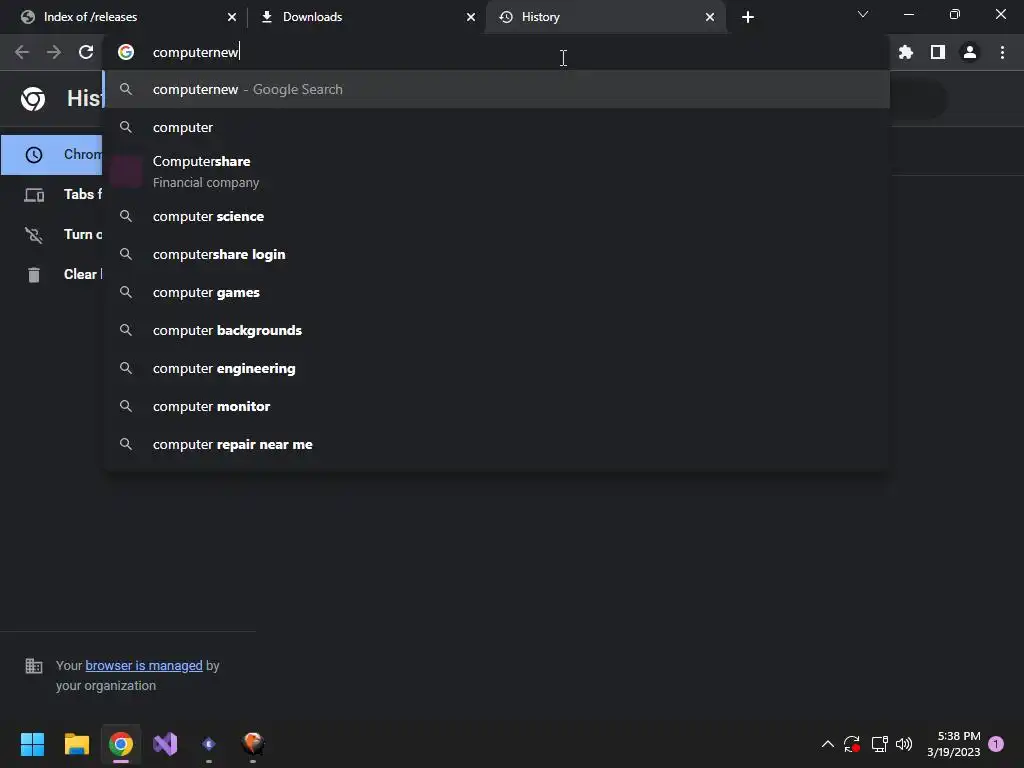The image size is (1024, 768).
Task: Open 'browser is managed' link
Action: (x=144, y=665)
